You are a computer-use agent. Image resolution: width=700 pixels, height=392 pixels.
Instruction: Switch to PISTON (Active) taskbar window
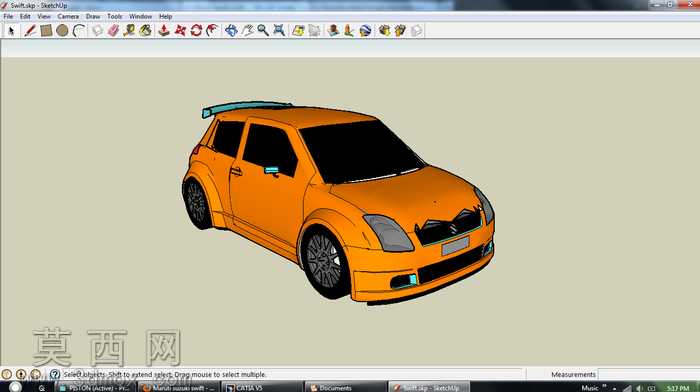pos(95,388)
